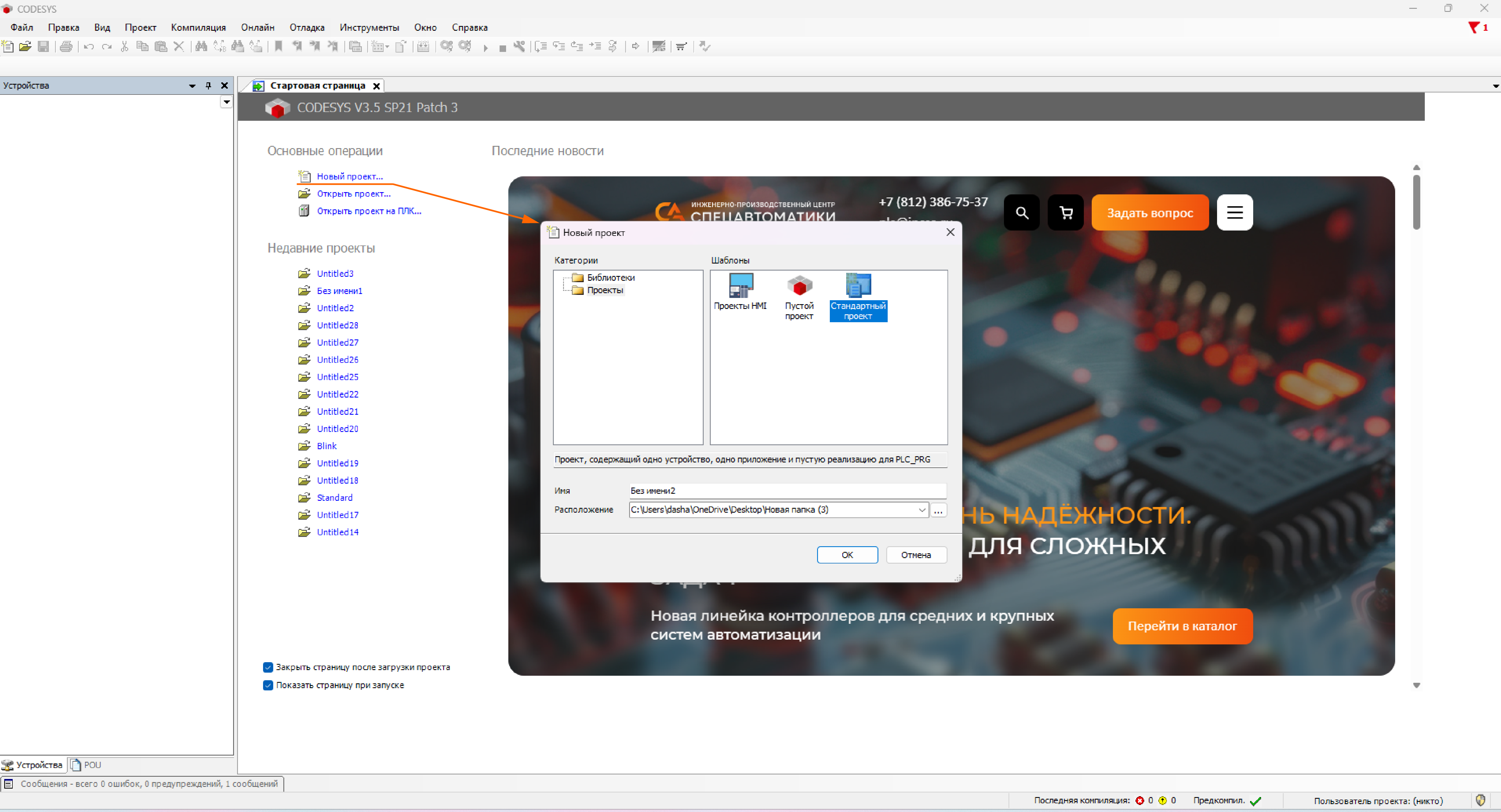The image size is (1501, 812).
Task: Select the Стартовая страница tab
Action: pyautogui.click(x=318, y=85)
